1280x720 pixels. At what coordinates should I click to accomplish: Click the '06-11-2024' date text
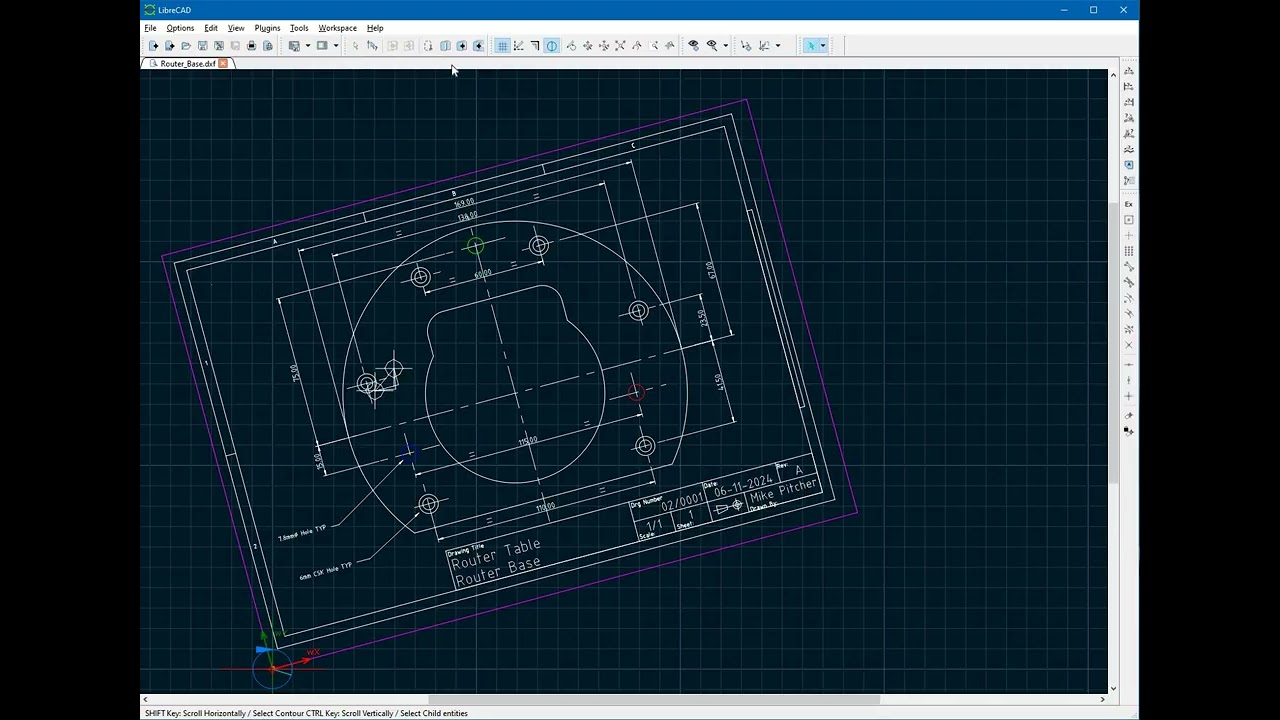coord(744,488)
